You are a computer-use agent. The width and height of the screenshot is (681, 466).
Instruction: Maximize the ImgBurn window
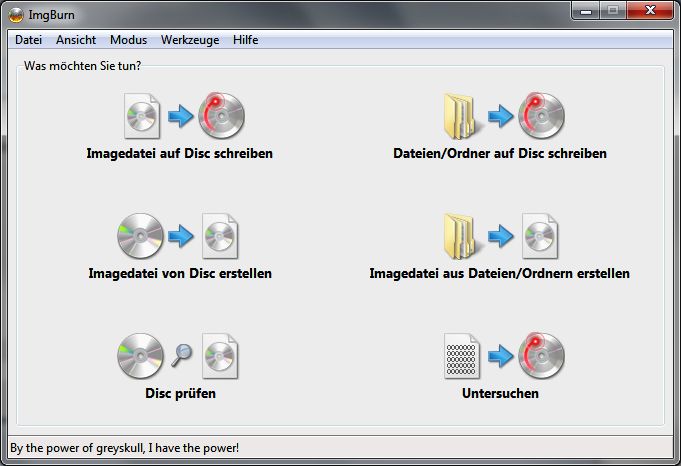pyautogui.click(x=613, y=11)
